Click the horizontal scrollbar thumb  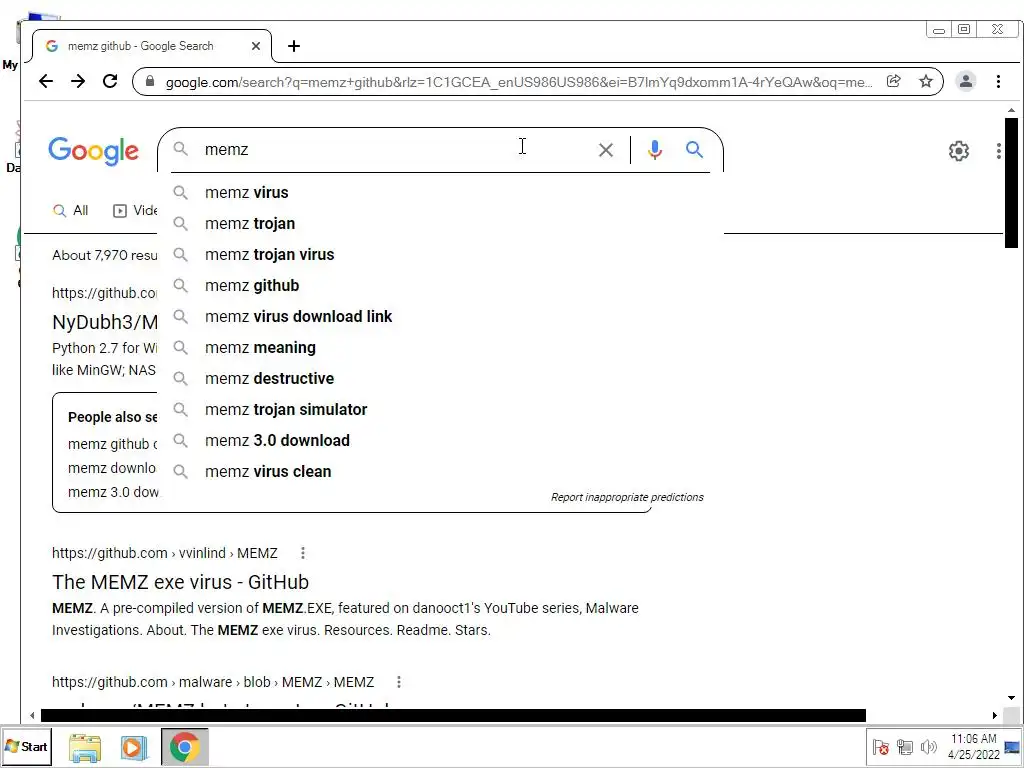(x=453, y=716)
